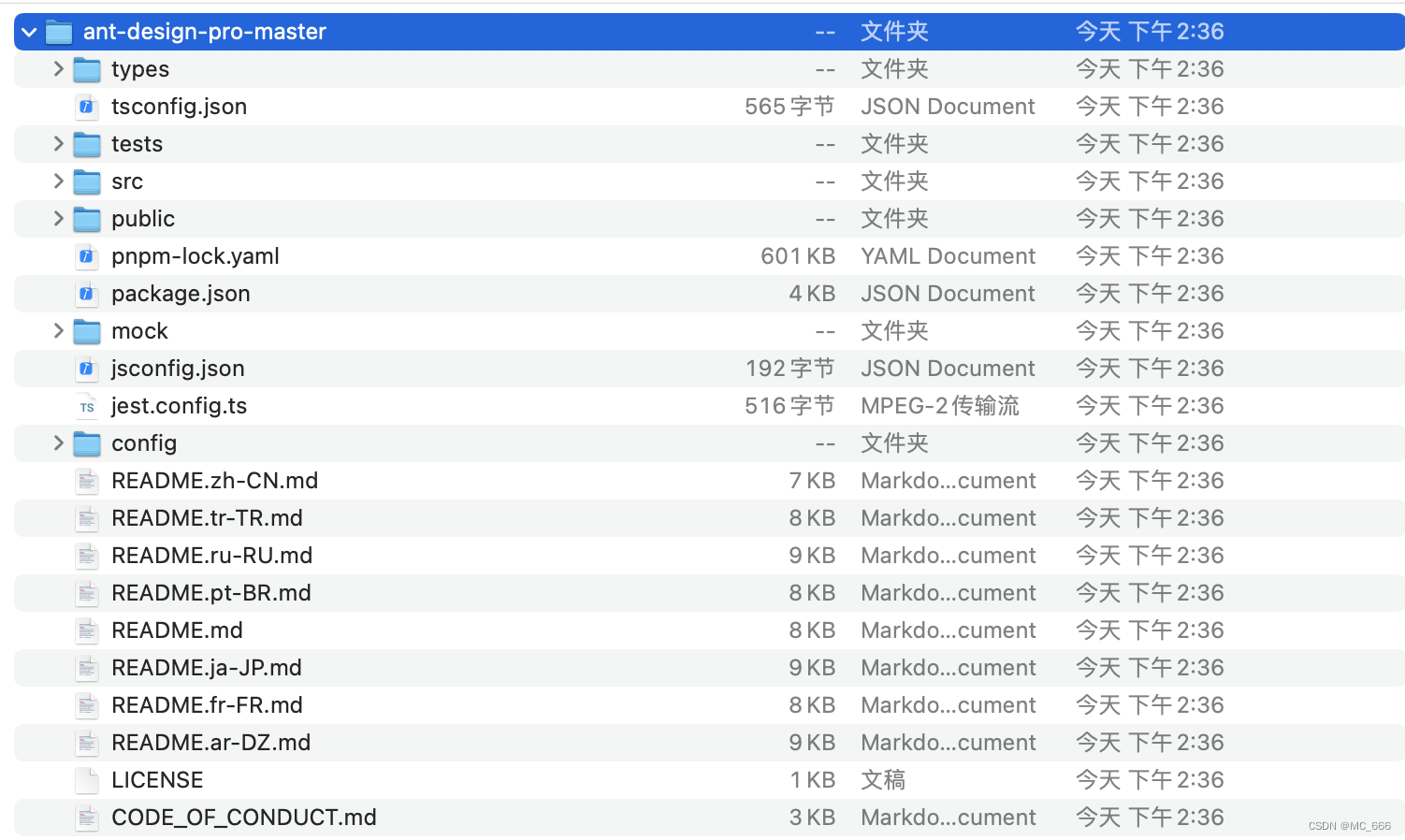Expand the config folder
1405x840 pixels.
(58, 443)
